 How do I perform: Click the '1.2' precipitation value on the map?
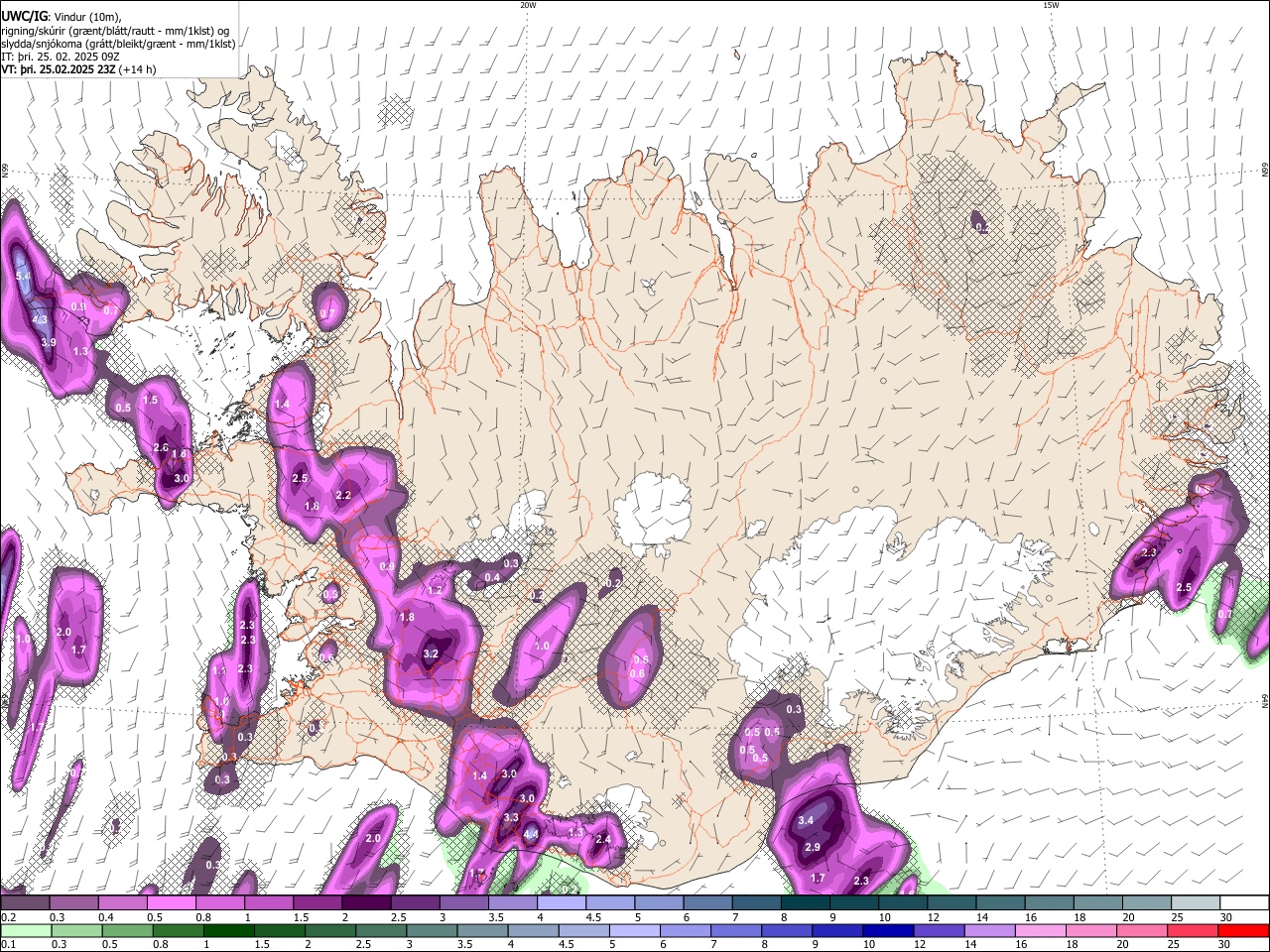click(434, 591)
